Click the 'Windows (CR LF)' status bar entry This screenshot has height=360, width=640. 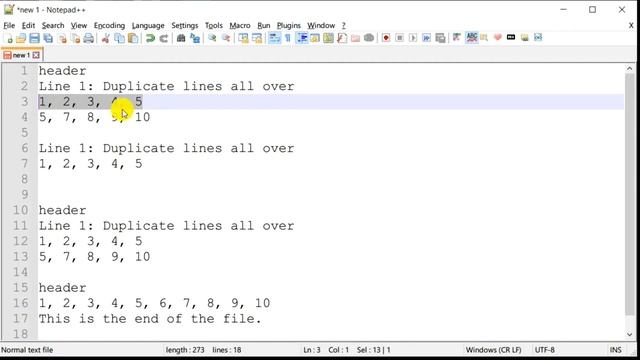pos(493,350)
